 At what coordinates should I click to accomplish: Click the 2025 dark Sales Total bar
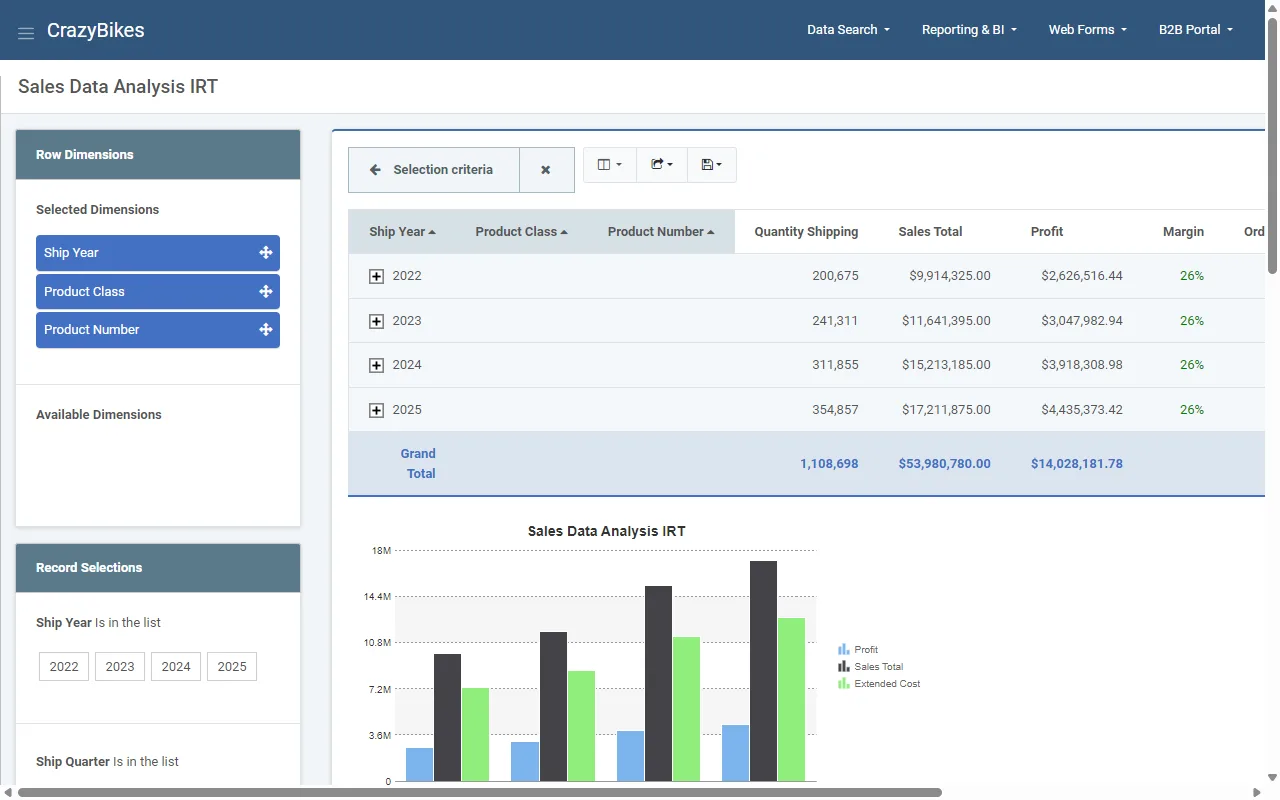pos(764,671)
